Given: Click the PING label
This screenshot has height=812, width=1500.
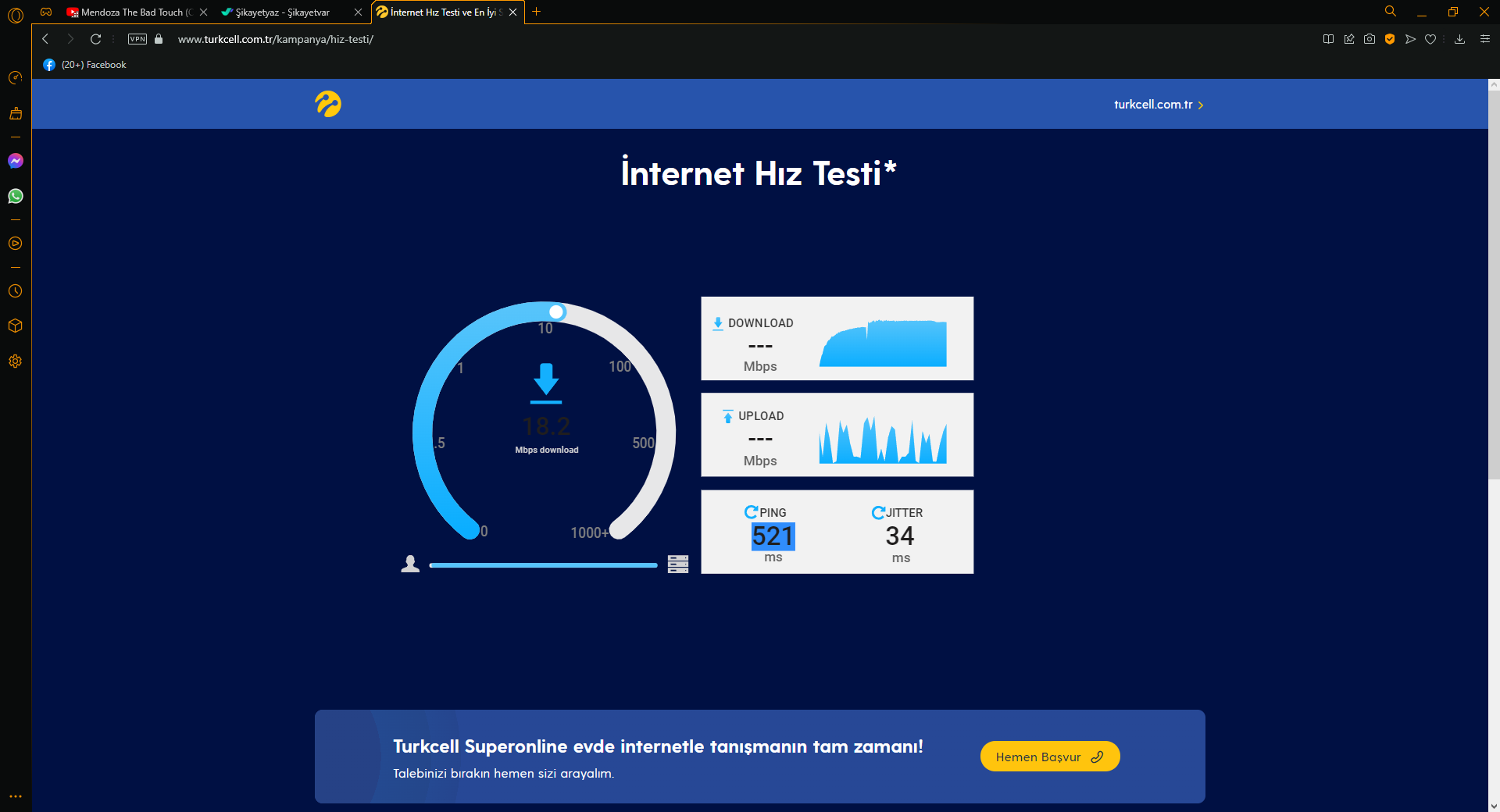Looking at the screenshot, I should 773,513.
